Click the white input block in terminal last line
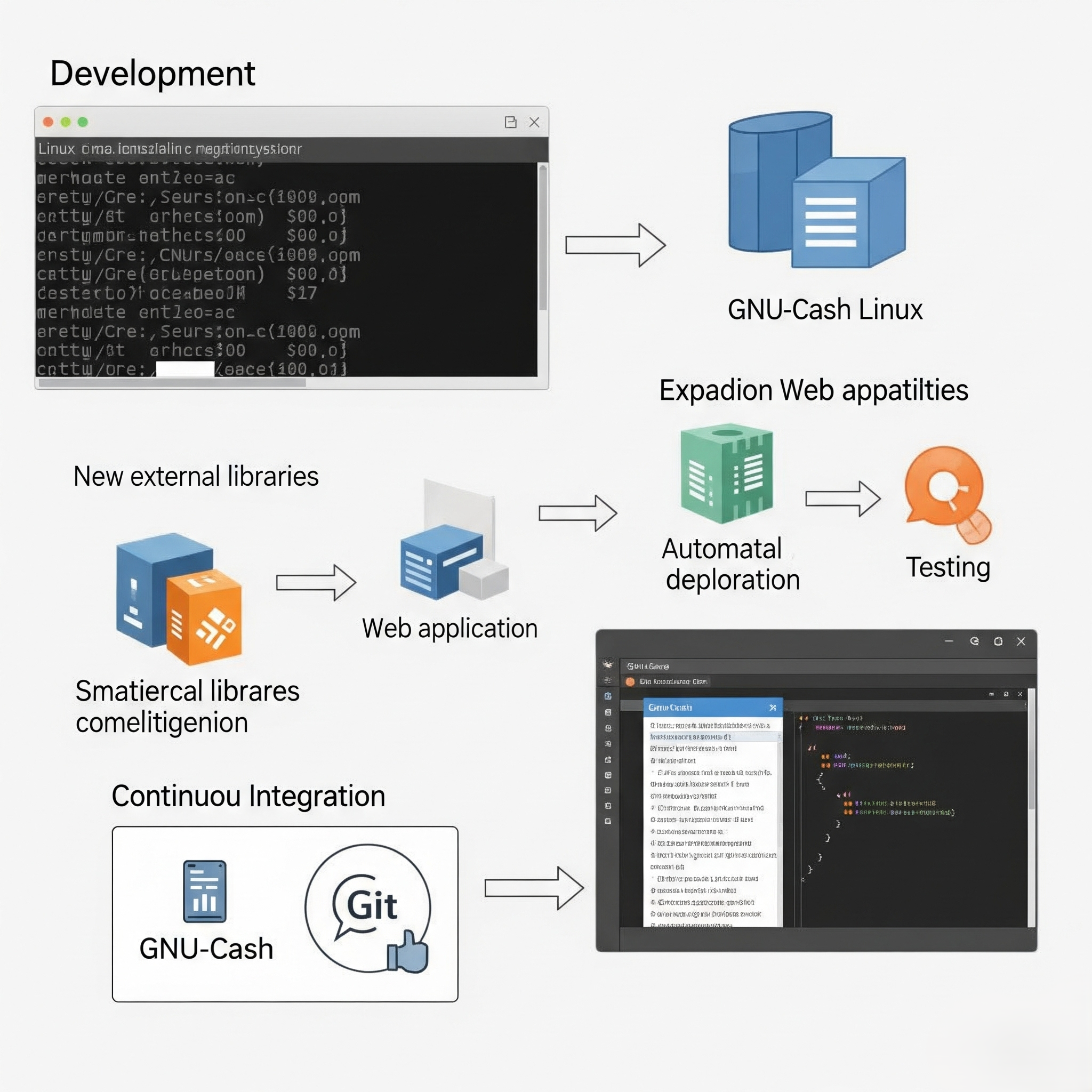The width and height of the screenshot is (1092, 1092). tap(185, 368)
